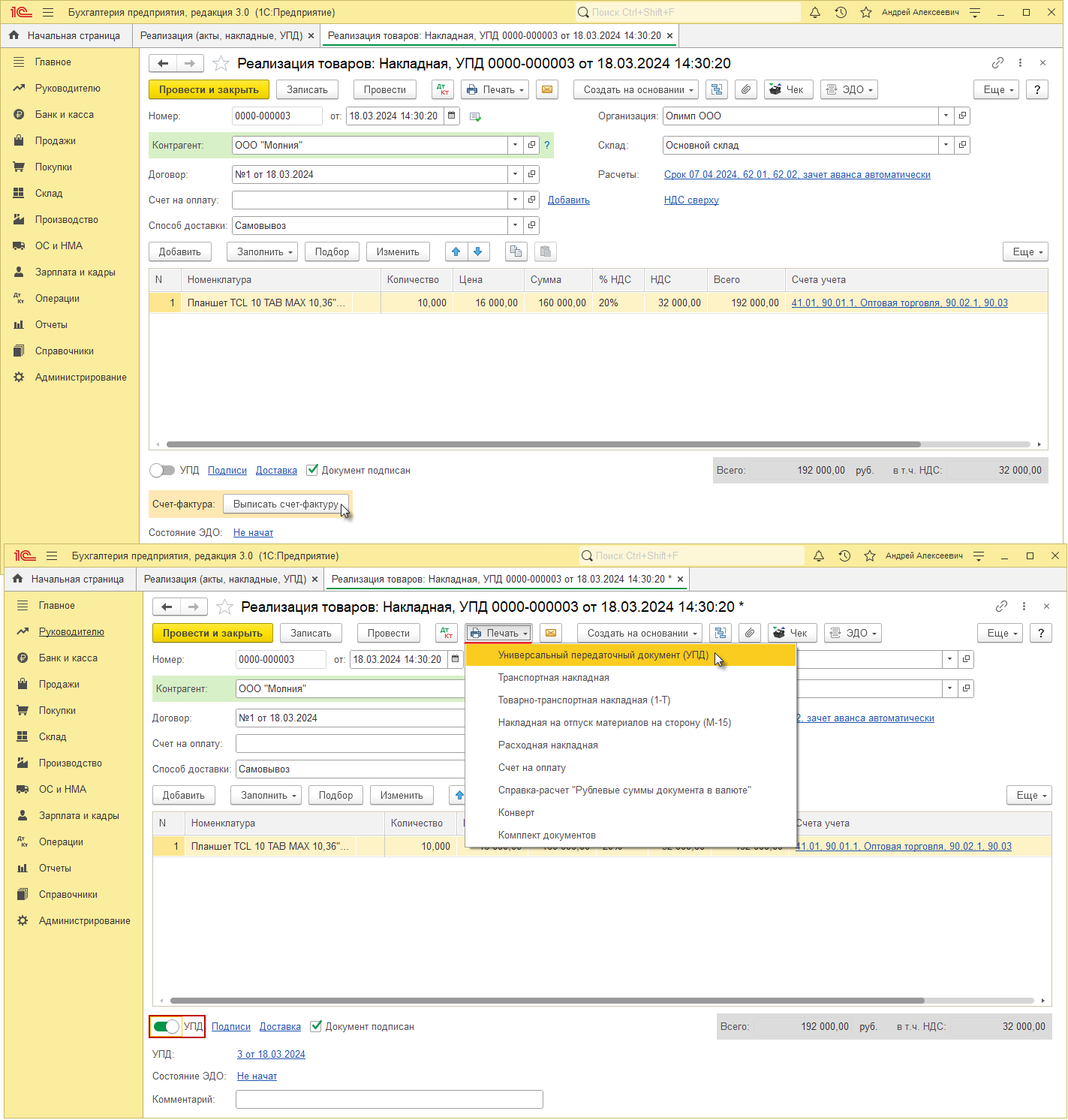Click 192 000,00 Всего cell in top table
The width and height of the screenshot is (1068, 1120).
pos(745,303)
